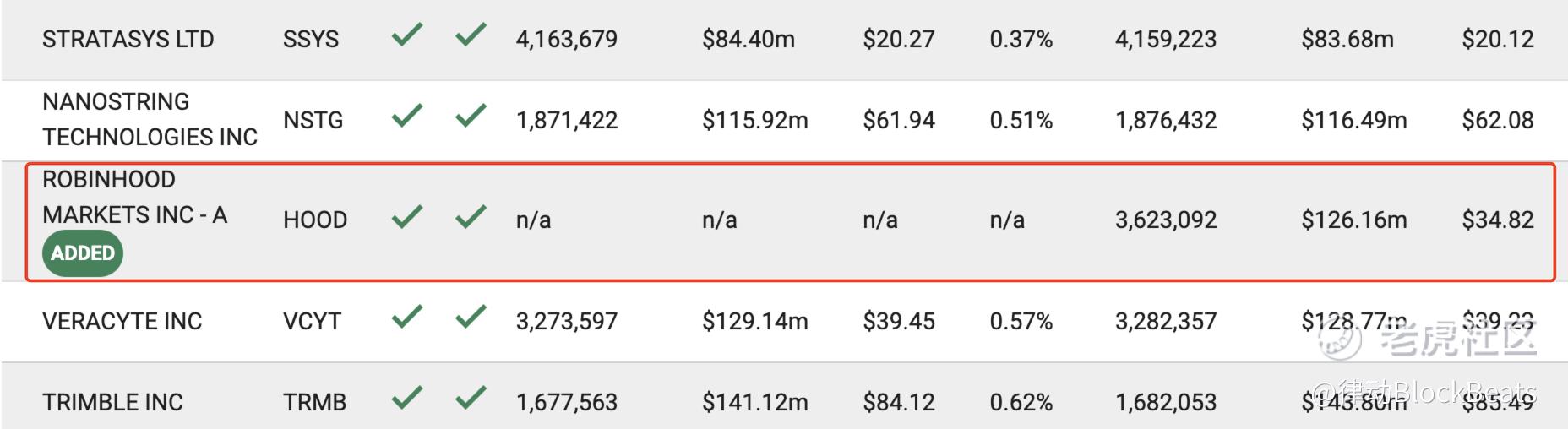Click the second checkmark in the NSTG row
The height and width of the screenshot is (429, 1568).
pos(471,116)
